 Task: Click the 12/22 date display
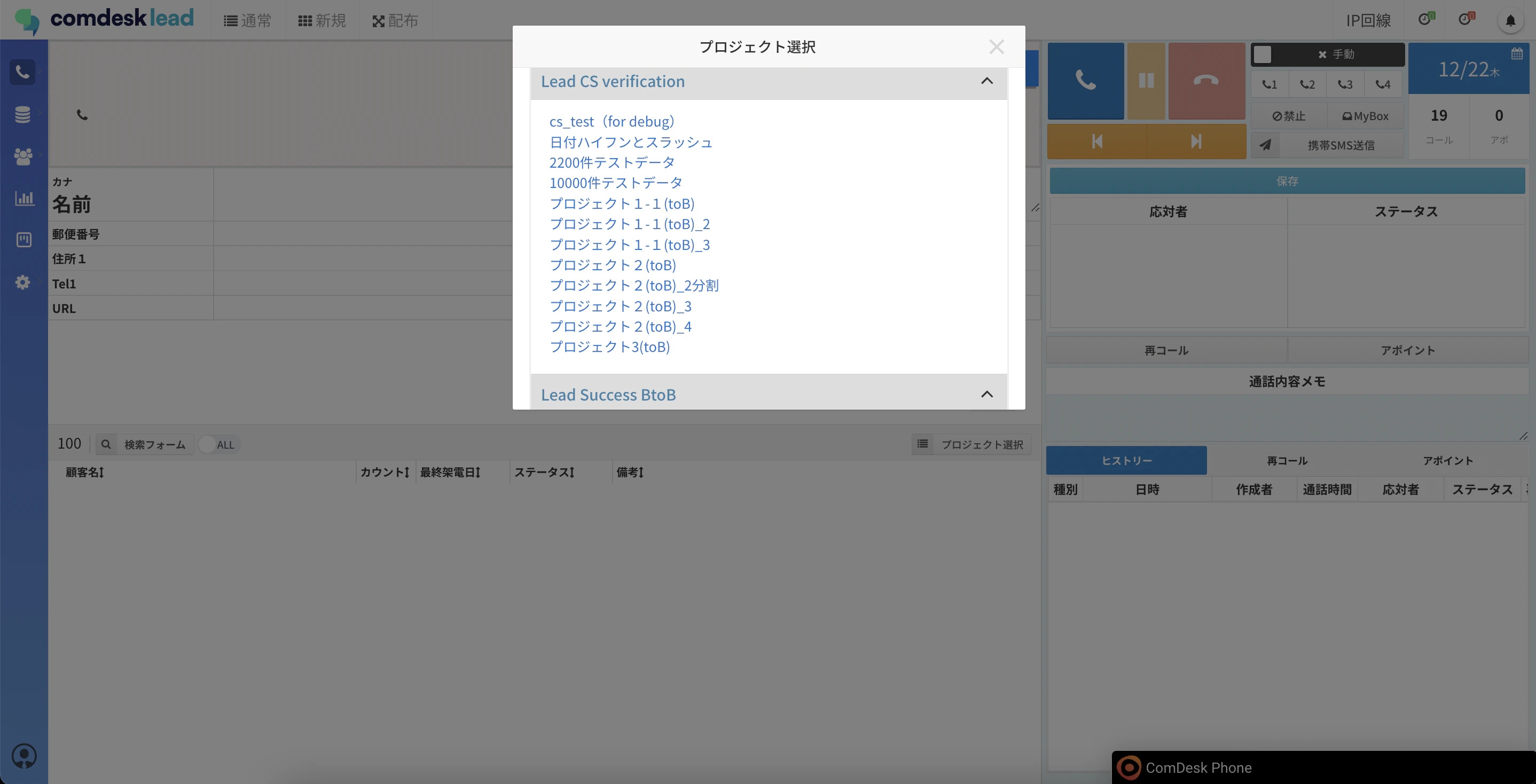click(1469, 70)
